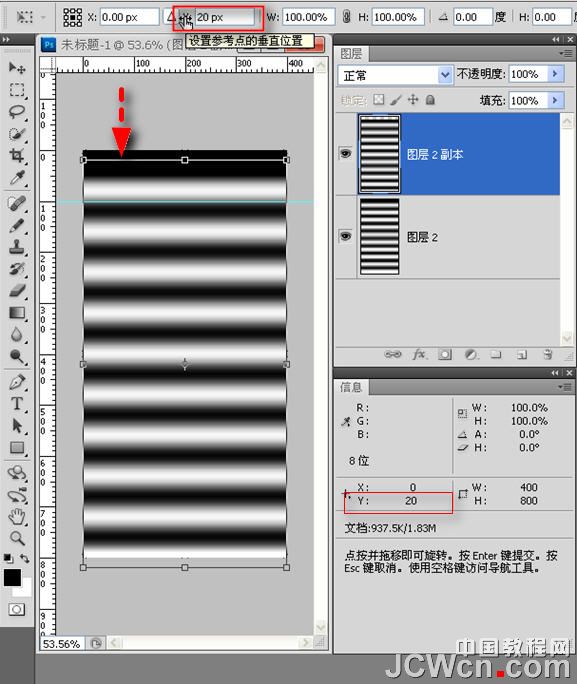Open the 填充 fill slider arrow
This screenshot has height=684, width=577.
click(555, 100)
